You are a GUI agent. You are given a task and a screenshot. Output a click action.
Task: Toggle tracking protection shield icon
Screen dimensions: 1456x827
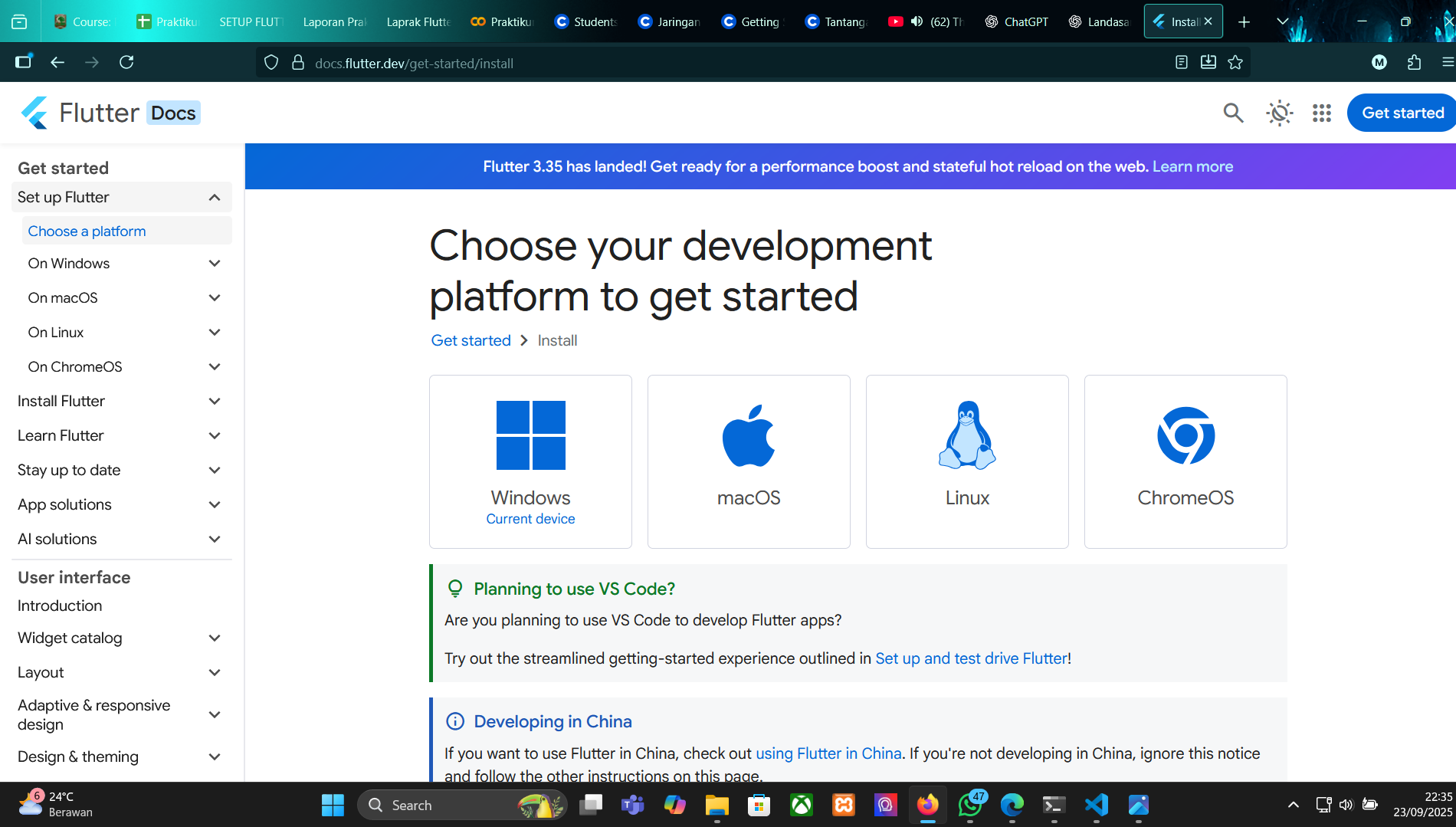click(271, 62)
